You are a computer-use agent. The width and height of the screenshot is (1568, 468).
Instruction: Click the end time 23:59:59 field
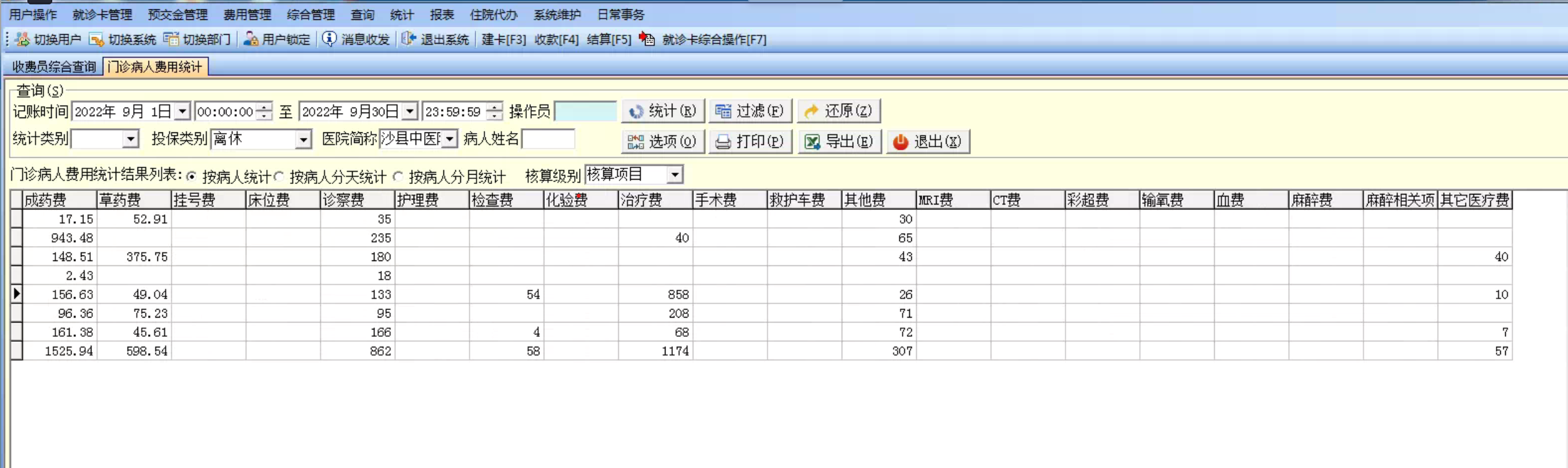(x=454, y=112)
